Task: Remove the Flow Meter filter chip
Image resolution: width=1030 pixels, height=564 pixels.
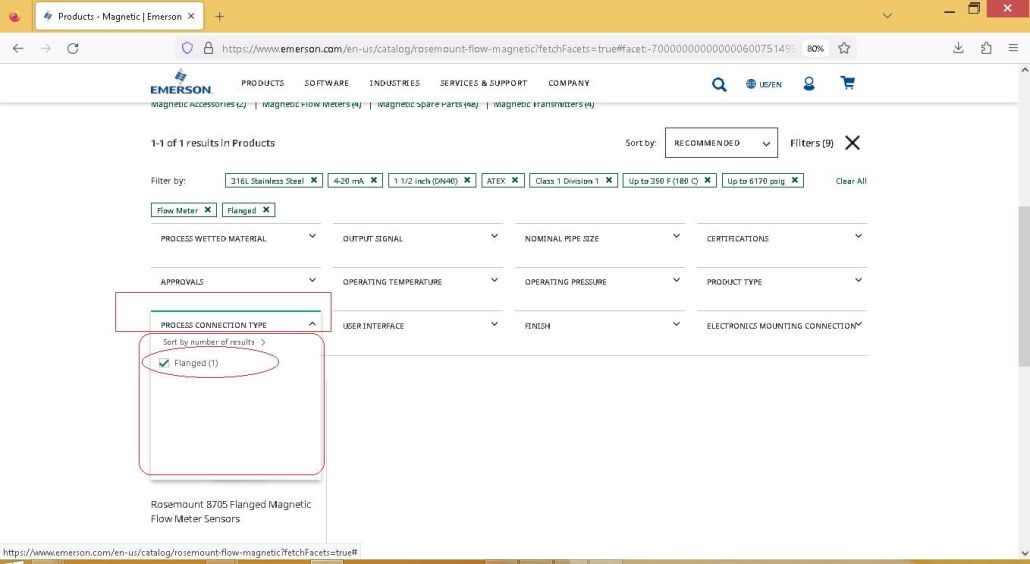Action: click(208, 209)
